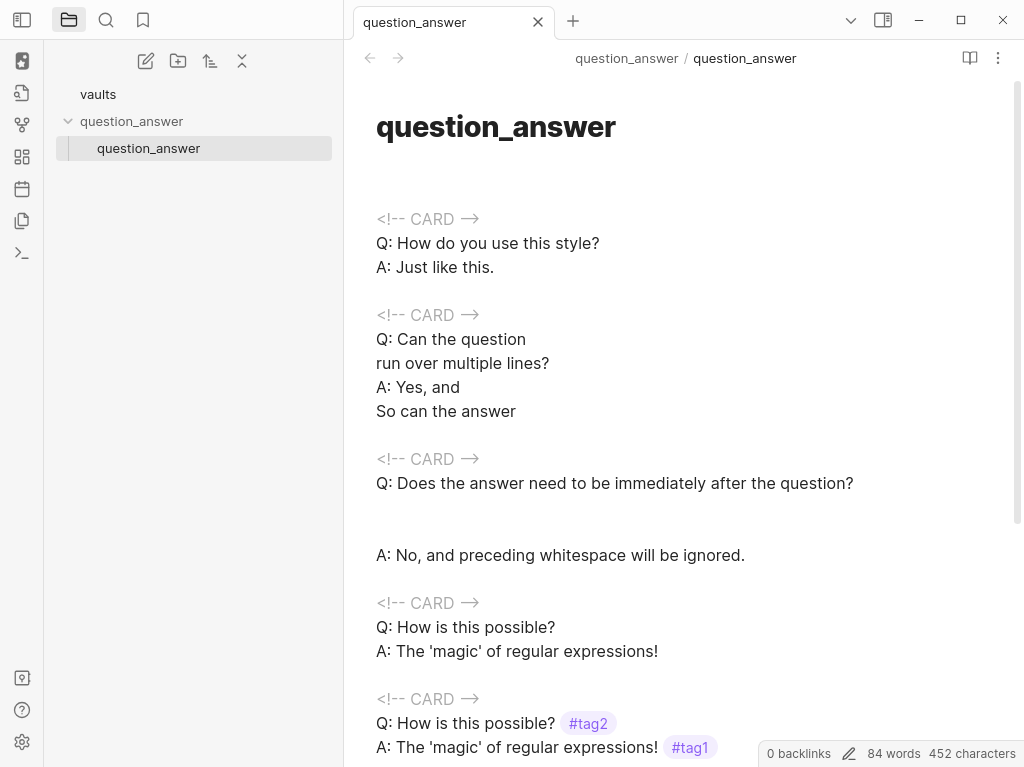This screenshot has height=767, width=1024.
Task: Select the question_answer tab
Action: tap(440, 22)
